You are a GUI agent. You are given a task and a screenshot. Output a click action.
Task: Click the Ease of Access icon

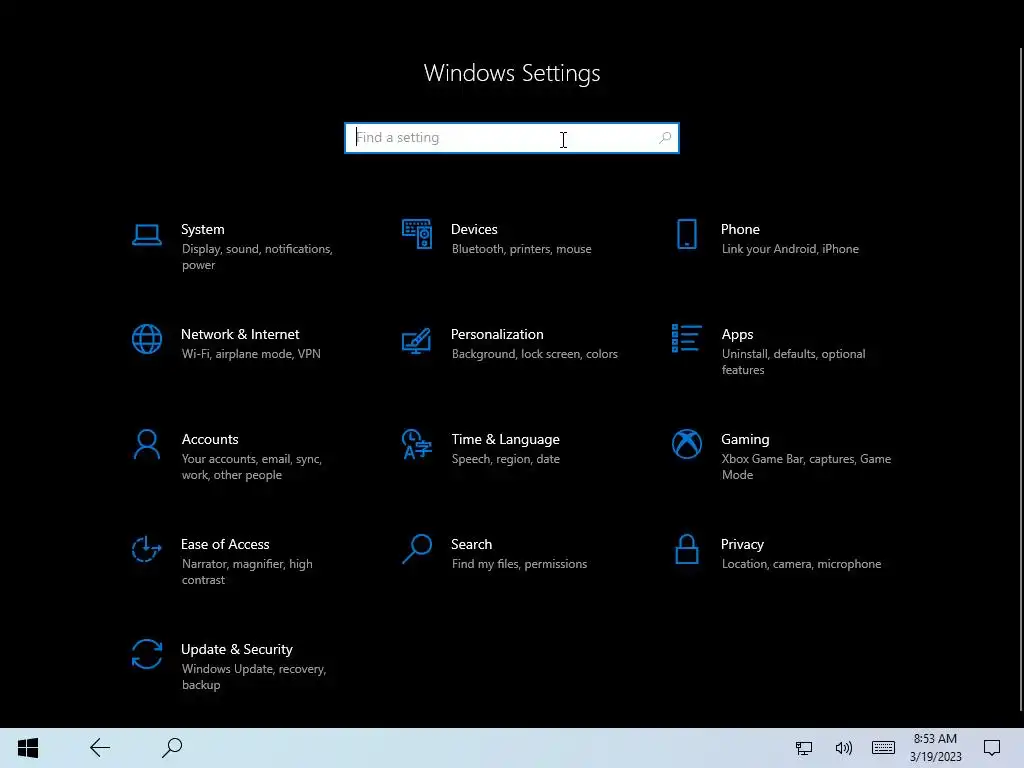(146, 549)
